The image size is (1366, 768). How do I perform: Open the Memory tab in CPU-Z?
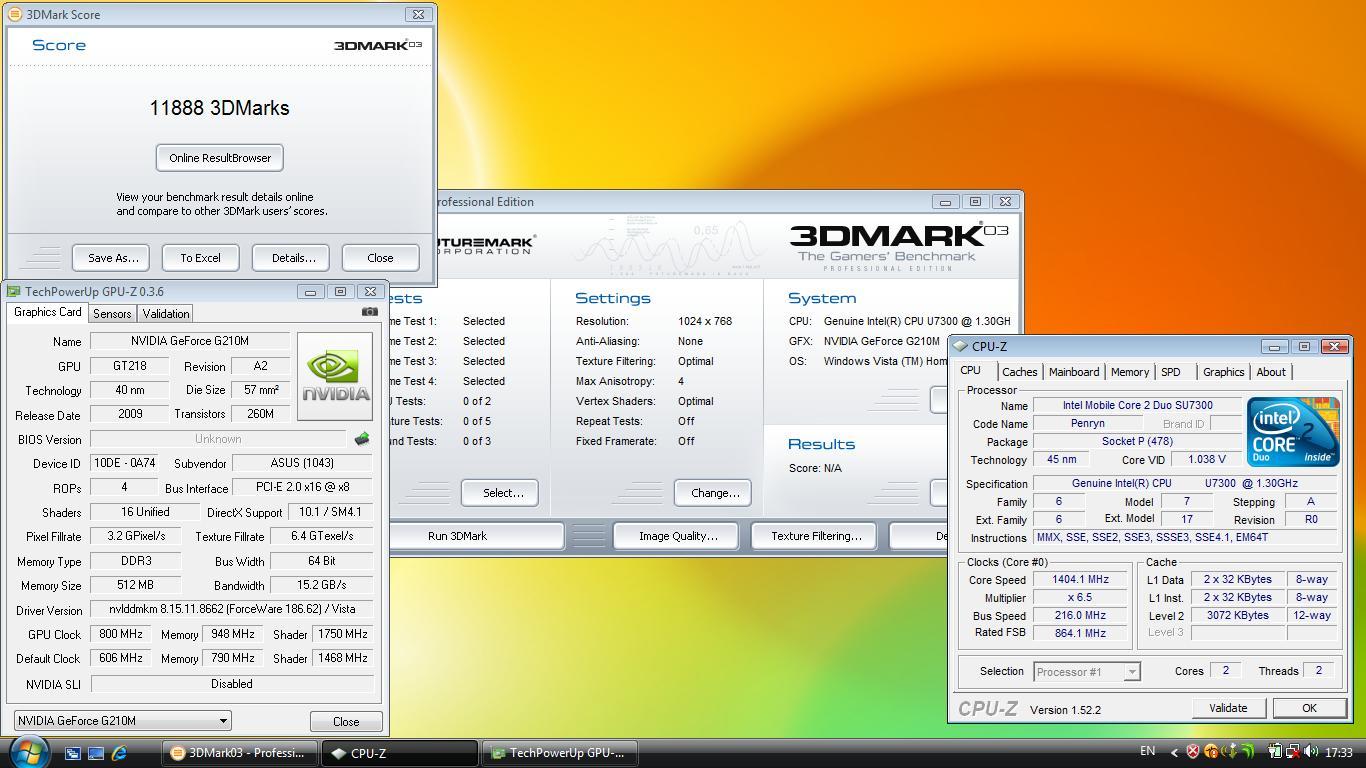pyautogui.click(x=1129, y=372)
